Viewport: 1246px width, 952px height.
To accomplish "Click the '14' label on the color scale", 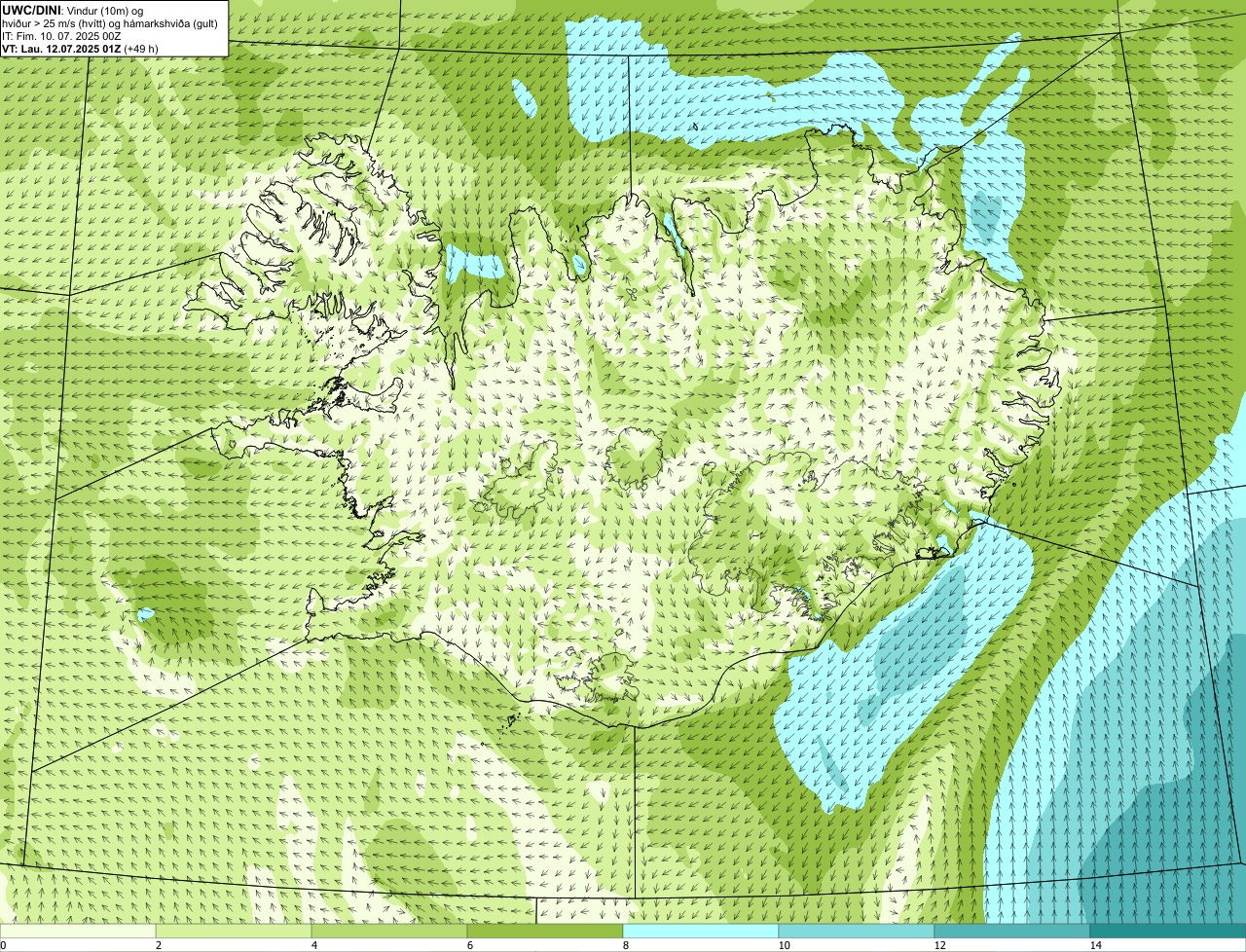I will pyautogui.click(x=1095, y=945).
